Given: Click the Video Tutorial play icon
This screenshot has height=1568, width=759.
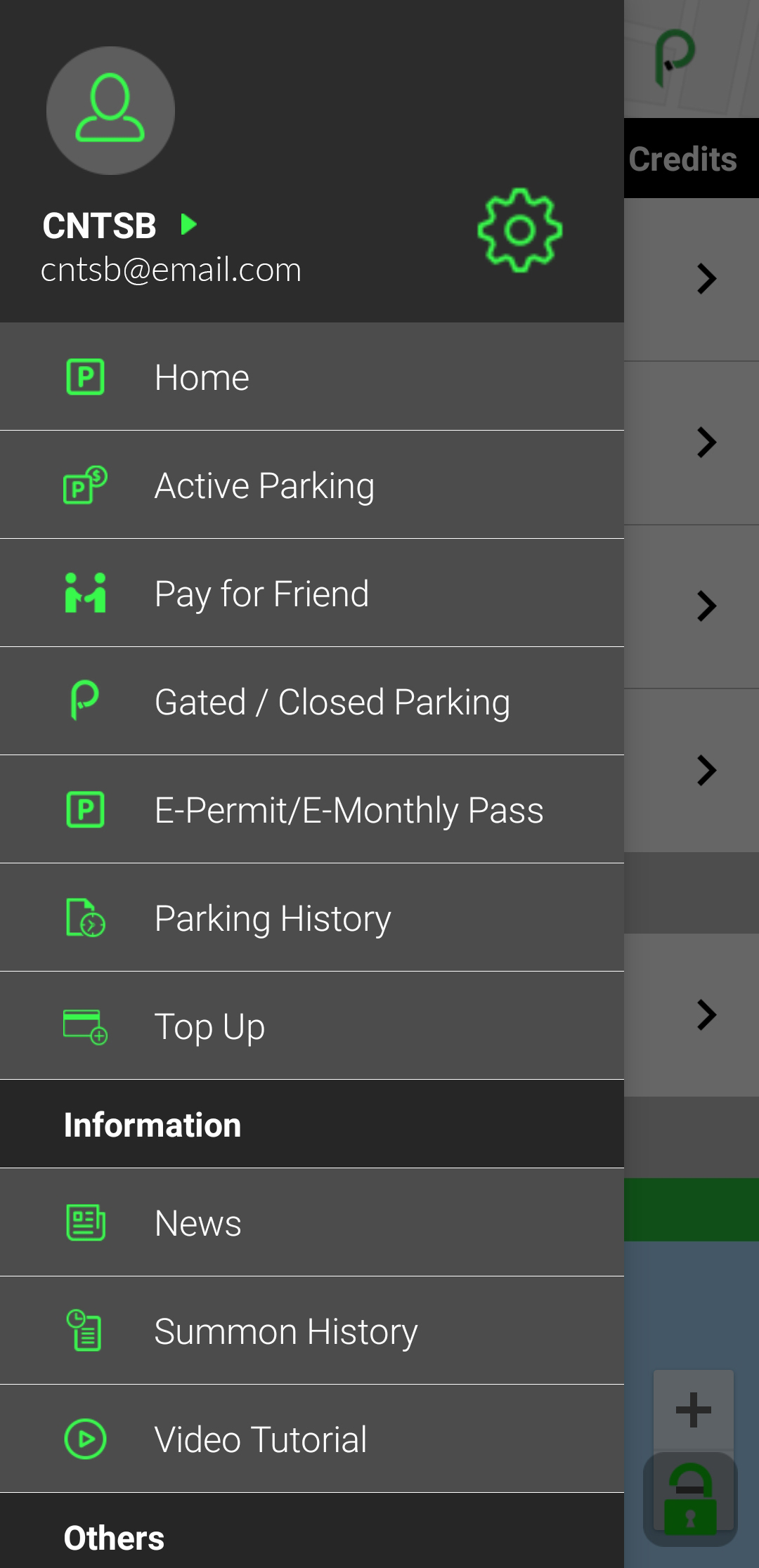Looking at the screenshot, I should (x=85, y=1439).
